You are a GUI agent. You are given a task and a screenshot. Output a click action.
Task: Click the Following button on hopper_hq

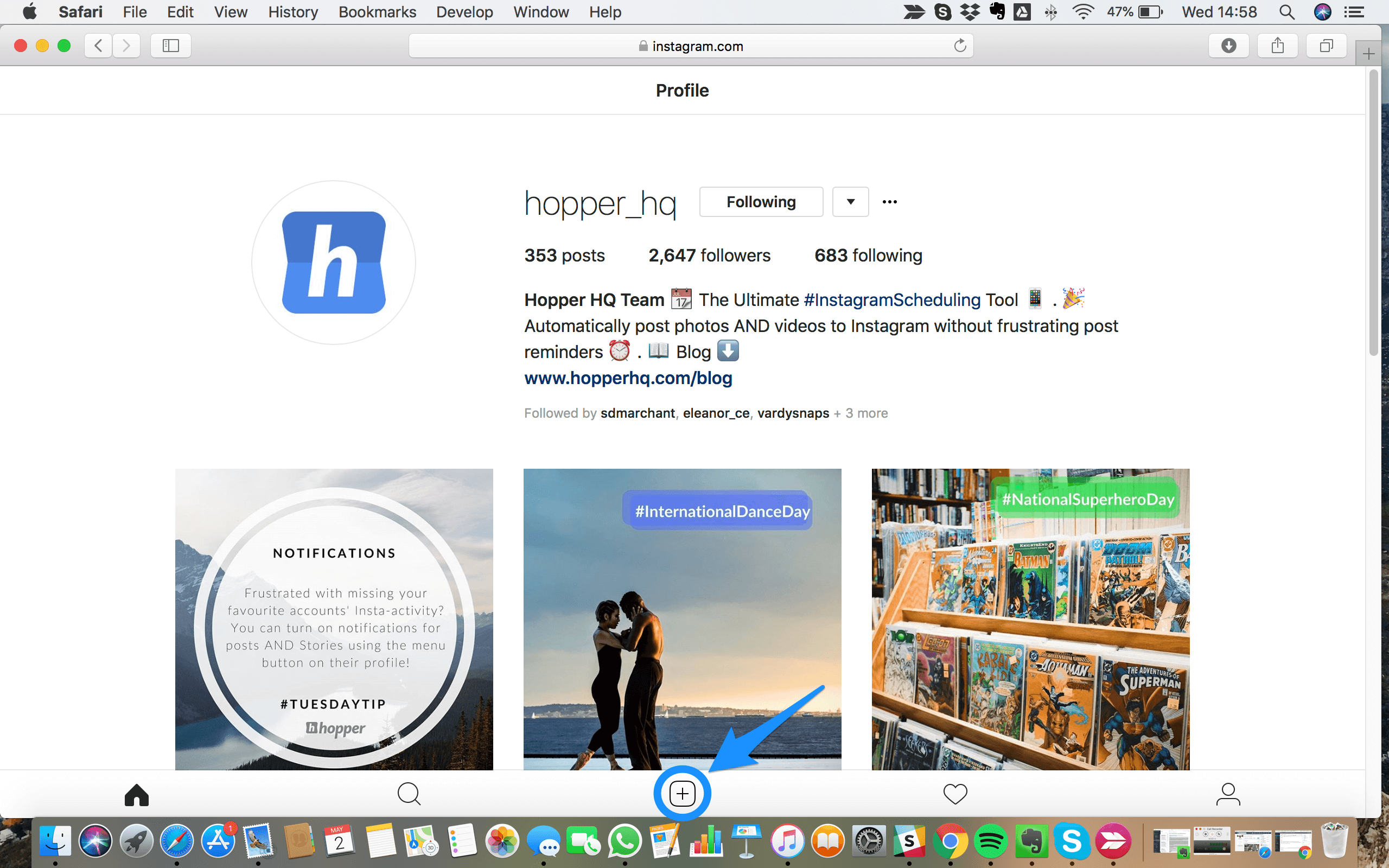(x=762, y=202)
